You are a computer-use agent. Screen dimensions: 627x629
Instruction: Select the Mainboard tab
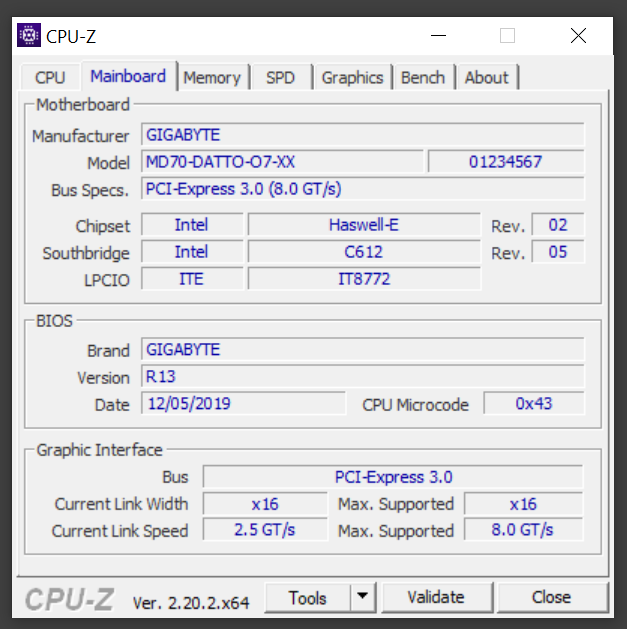128,76
